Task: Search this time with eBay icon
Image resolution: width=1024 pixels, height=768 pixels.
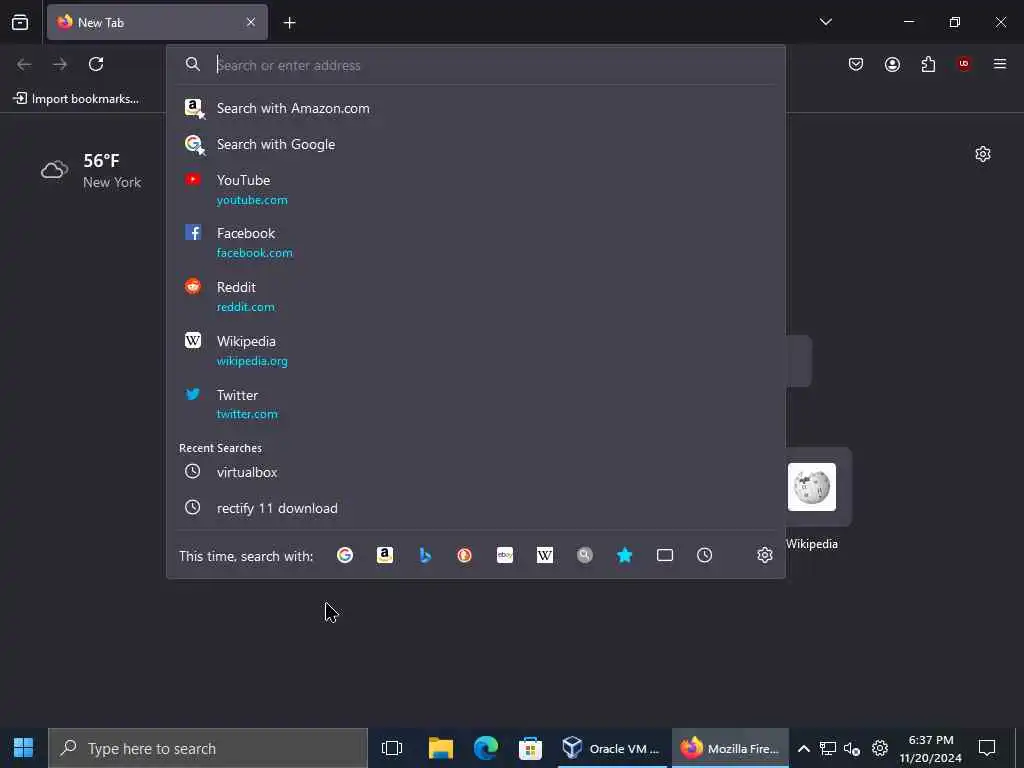Action: tap(505, 555)
